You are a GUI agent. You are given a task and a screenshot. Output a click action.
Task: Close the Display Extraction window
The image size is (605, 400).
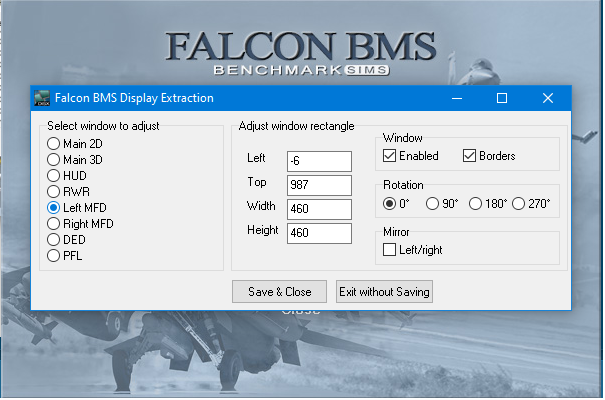[548, 98]
